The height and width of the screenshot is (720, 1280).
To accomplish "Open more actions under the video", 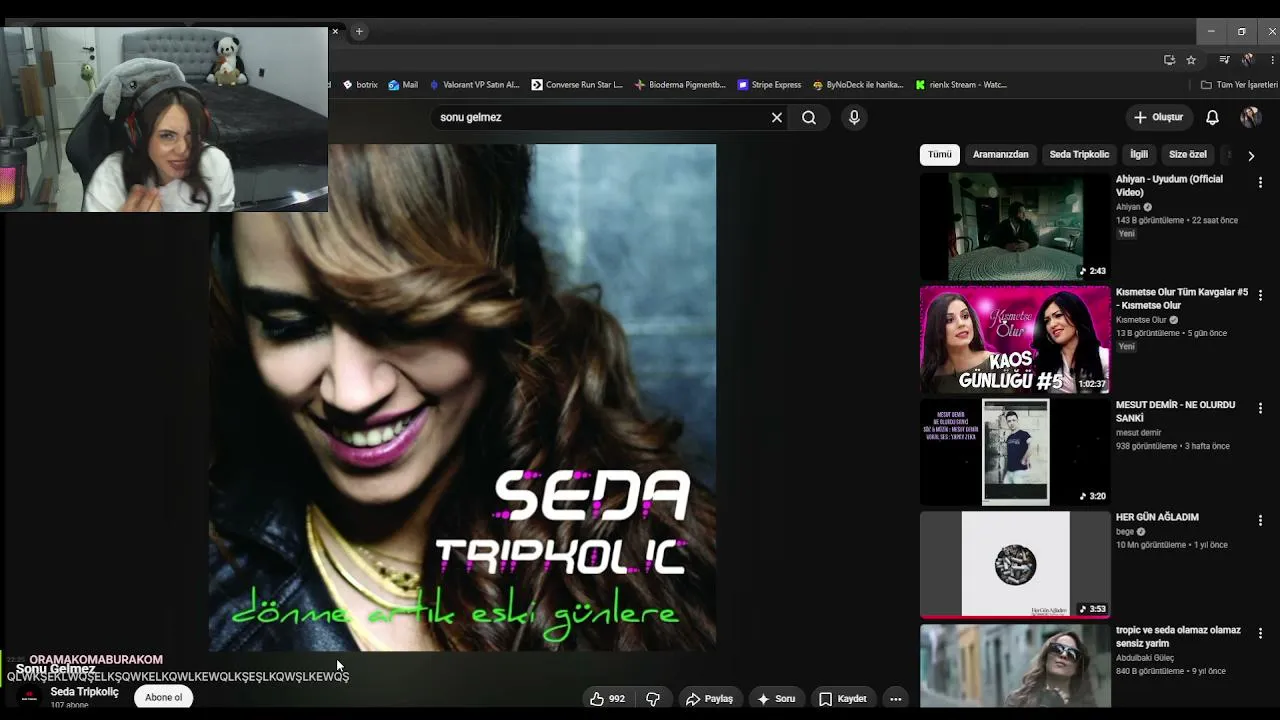I will [896, 699].
